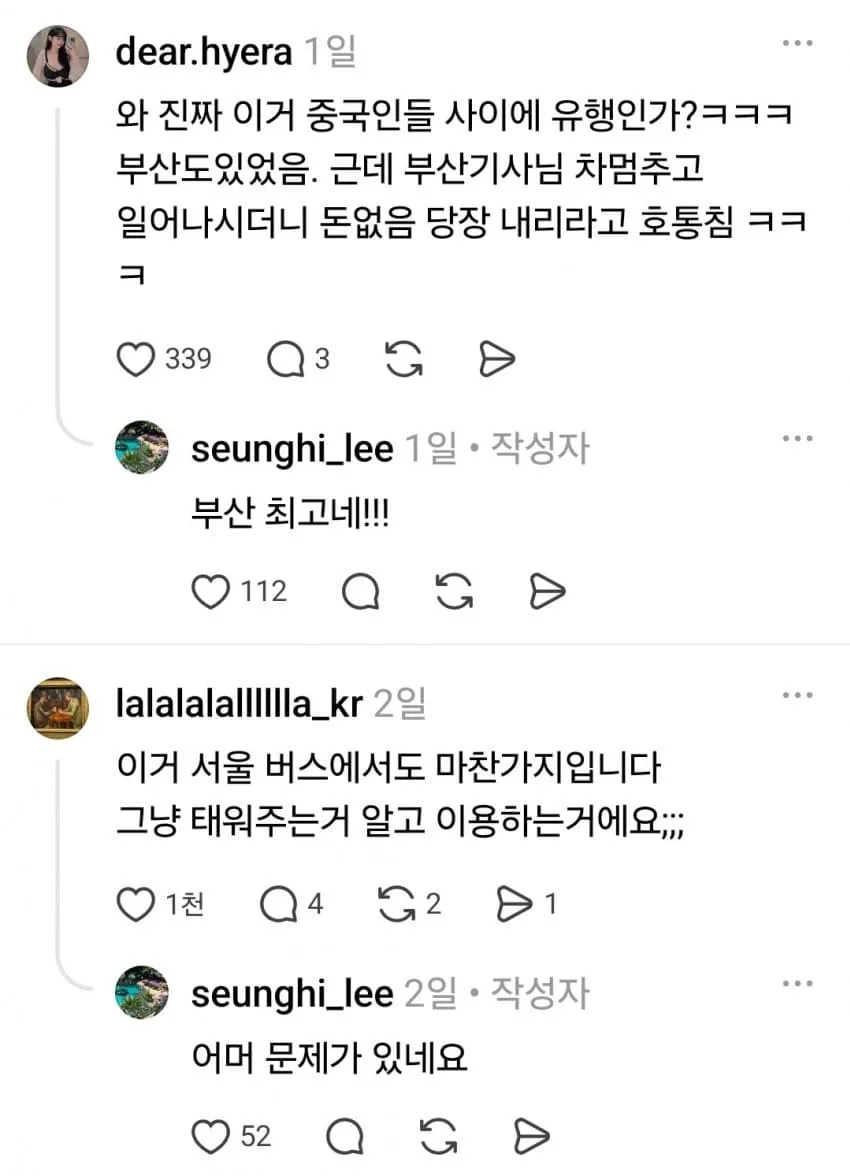Screen dimensions: 850x1176
Task: Repost dear.hyera's comment
Action: tap(404, 358)
